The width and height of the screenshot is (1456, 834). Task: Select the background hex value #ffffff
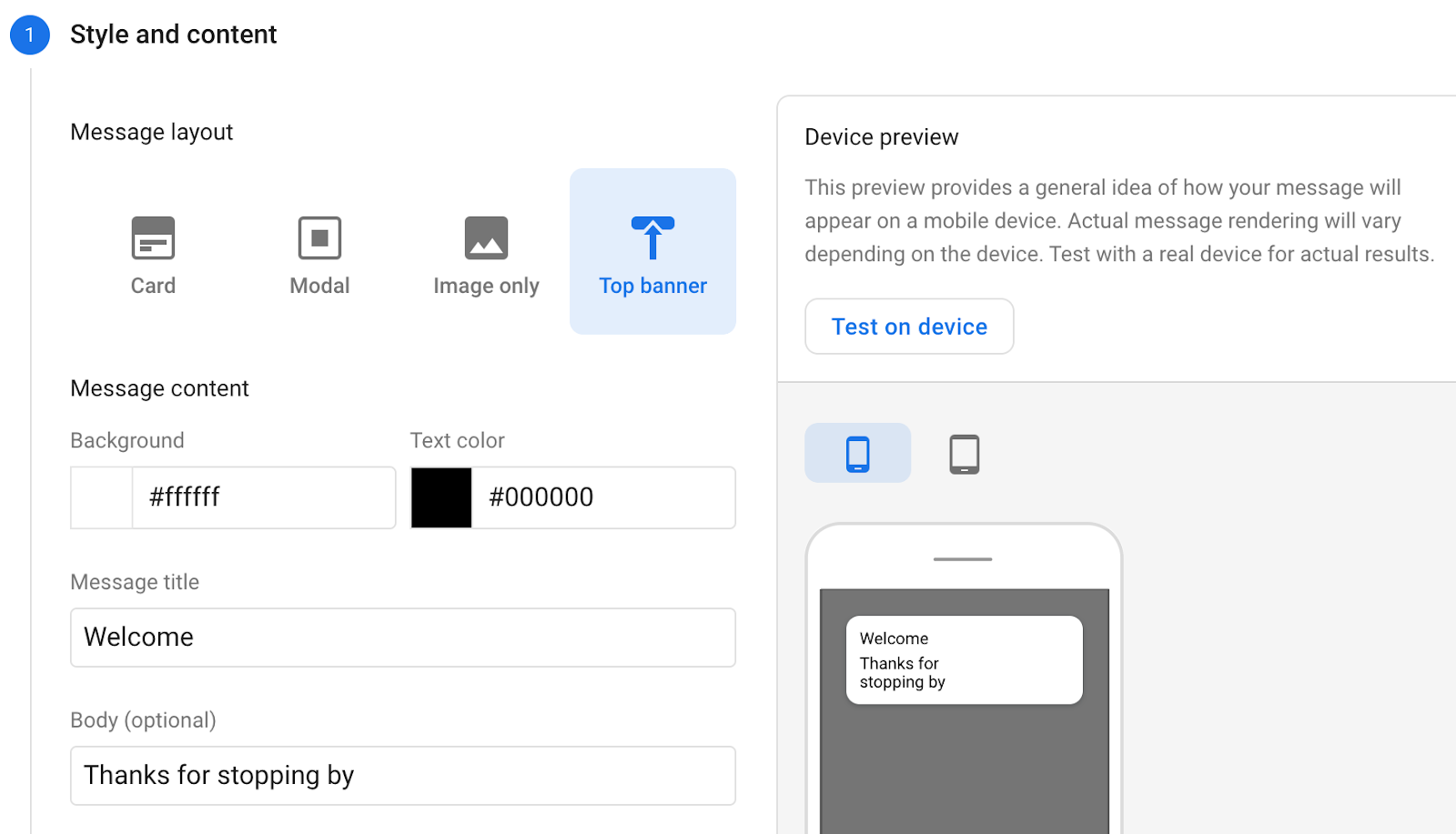pyautogui.click(x=263, y=497)
